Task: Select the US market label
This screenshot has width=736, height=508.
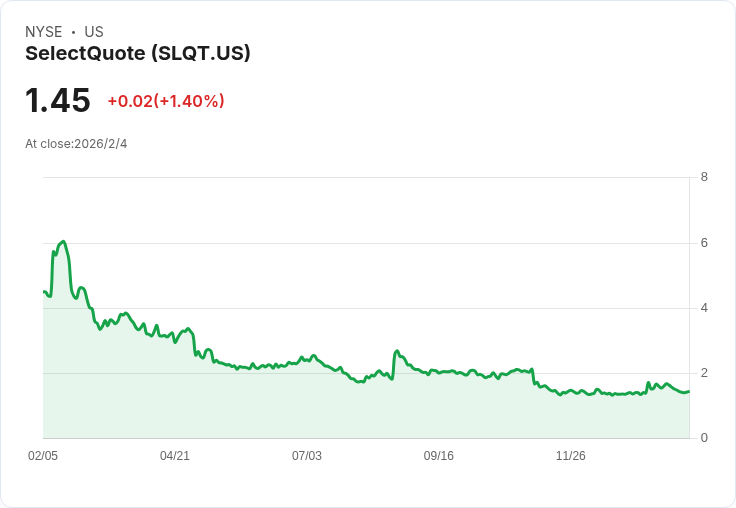Action: [x=94, y=32]
